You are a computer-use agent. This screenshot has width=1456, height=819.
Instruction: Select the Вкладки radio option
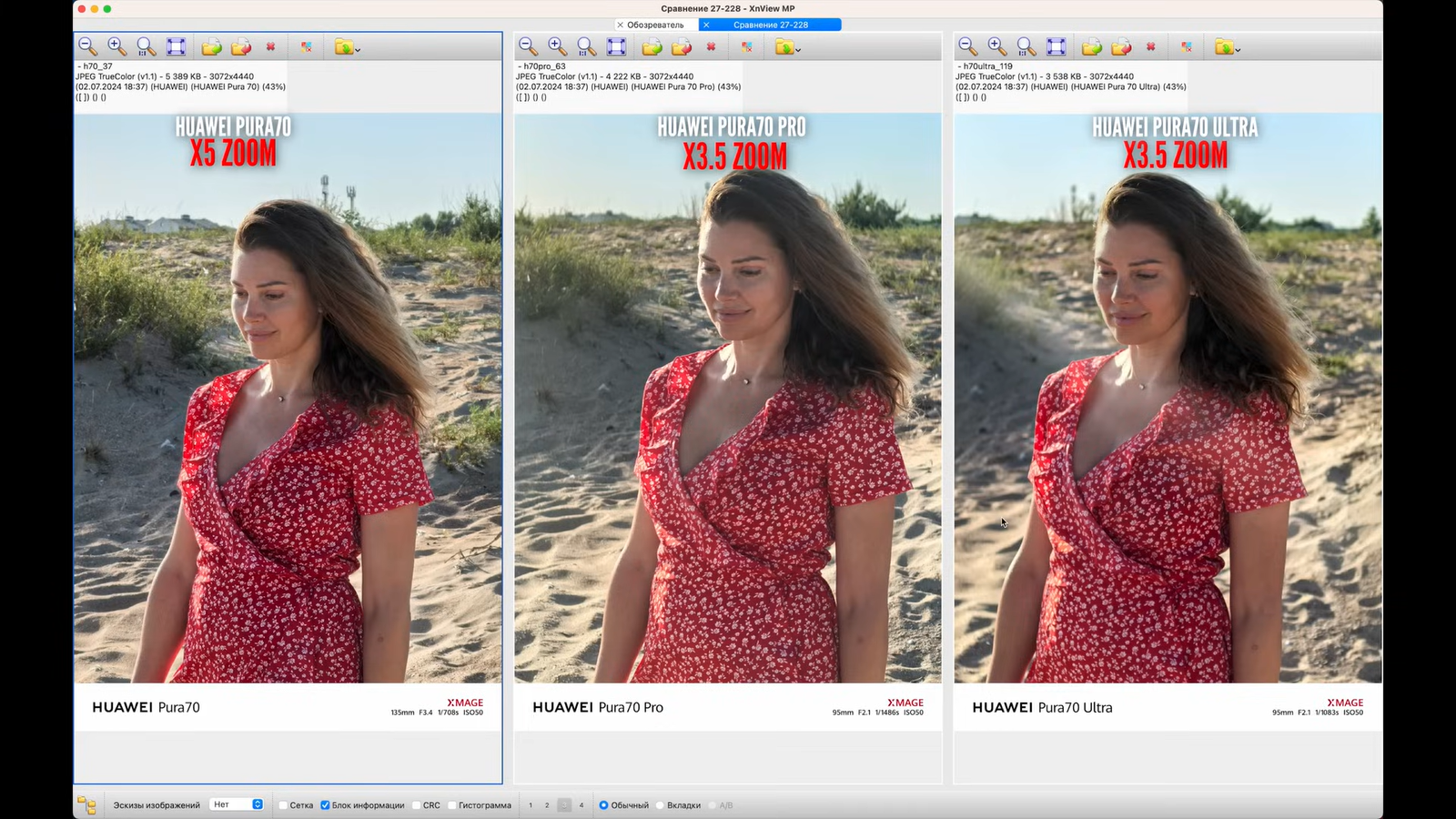click(x=661, y=805)
